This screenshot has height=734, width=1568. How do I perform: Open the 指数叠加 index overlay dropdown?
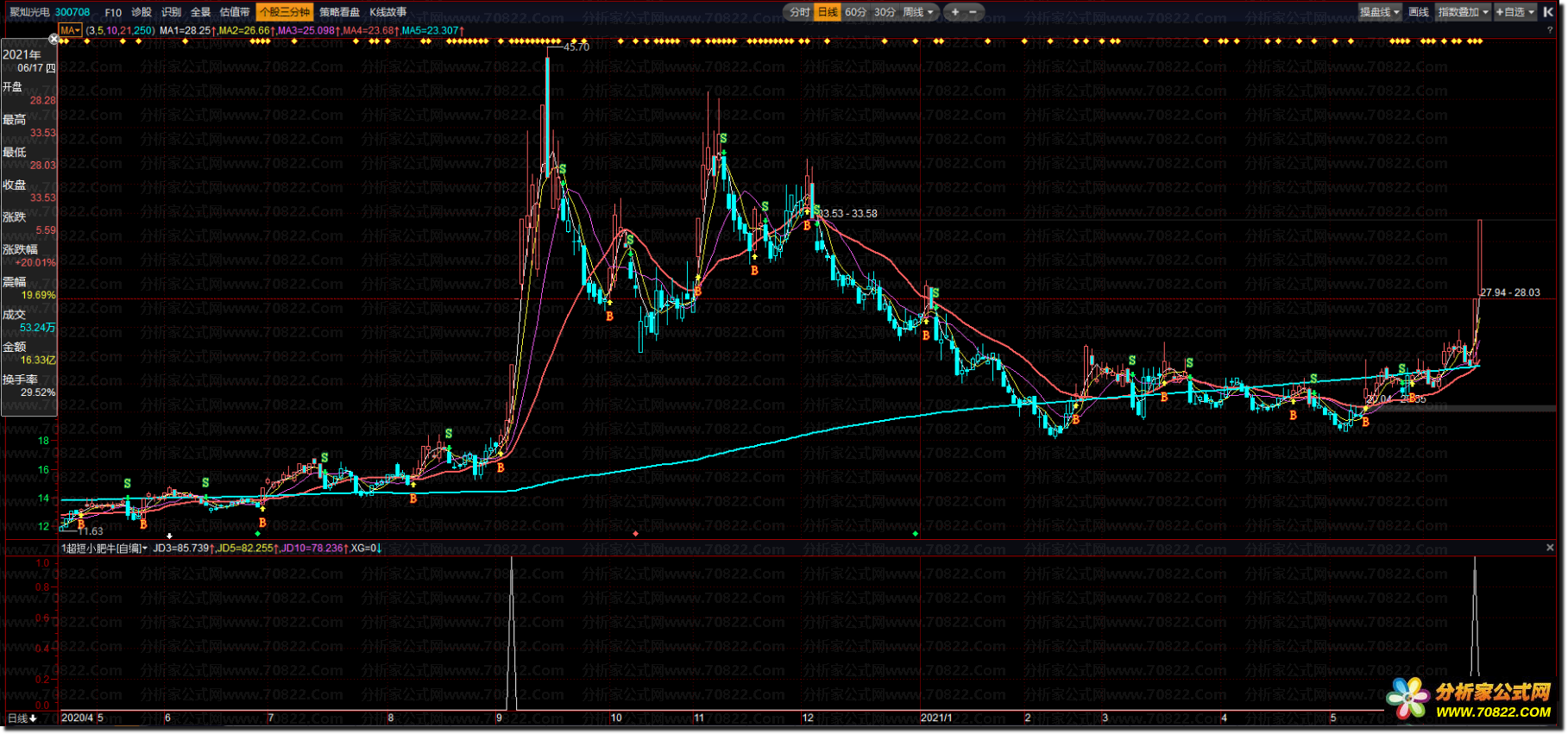tap(1463, 12)
